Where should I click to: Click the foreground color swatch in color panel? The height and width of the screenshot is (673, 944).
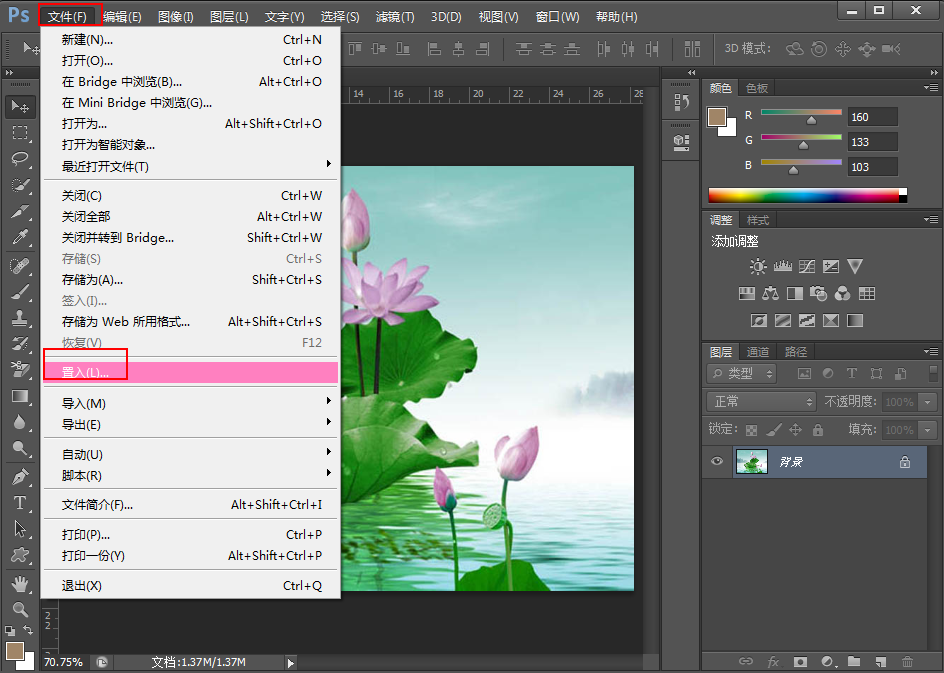click(716, 117)
